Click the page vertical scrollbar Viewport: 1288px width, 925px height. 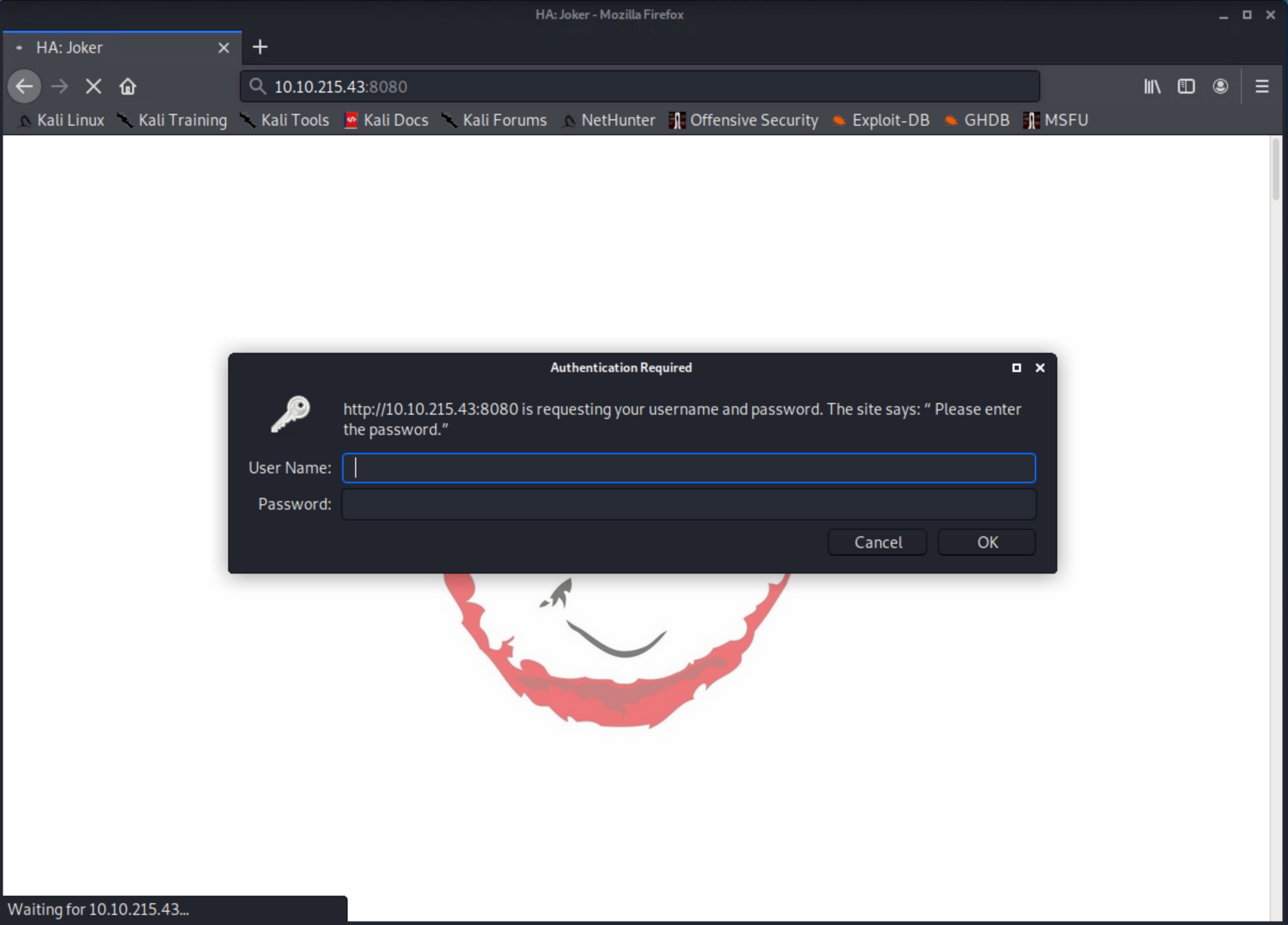(1276, 169)
